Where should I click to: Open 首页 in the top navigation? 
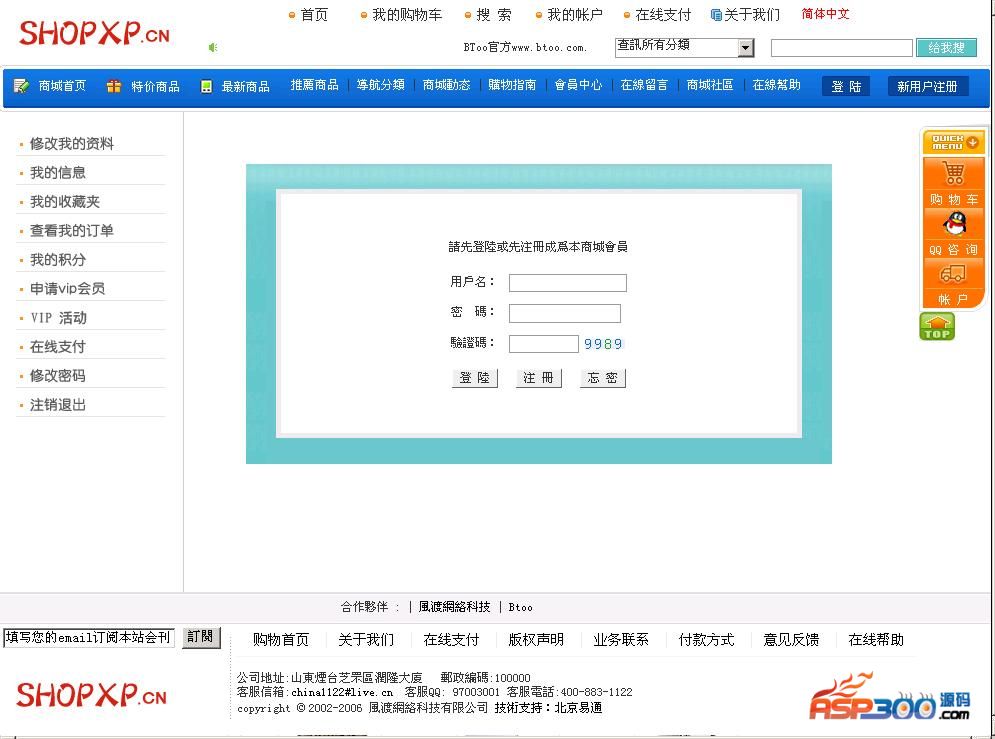313,15
